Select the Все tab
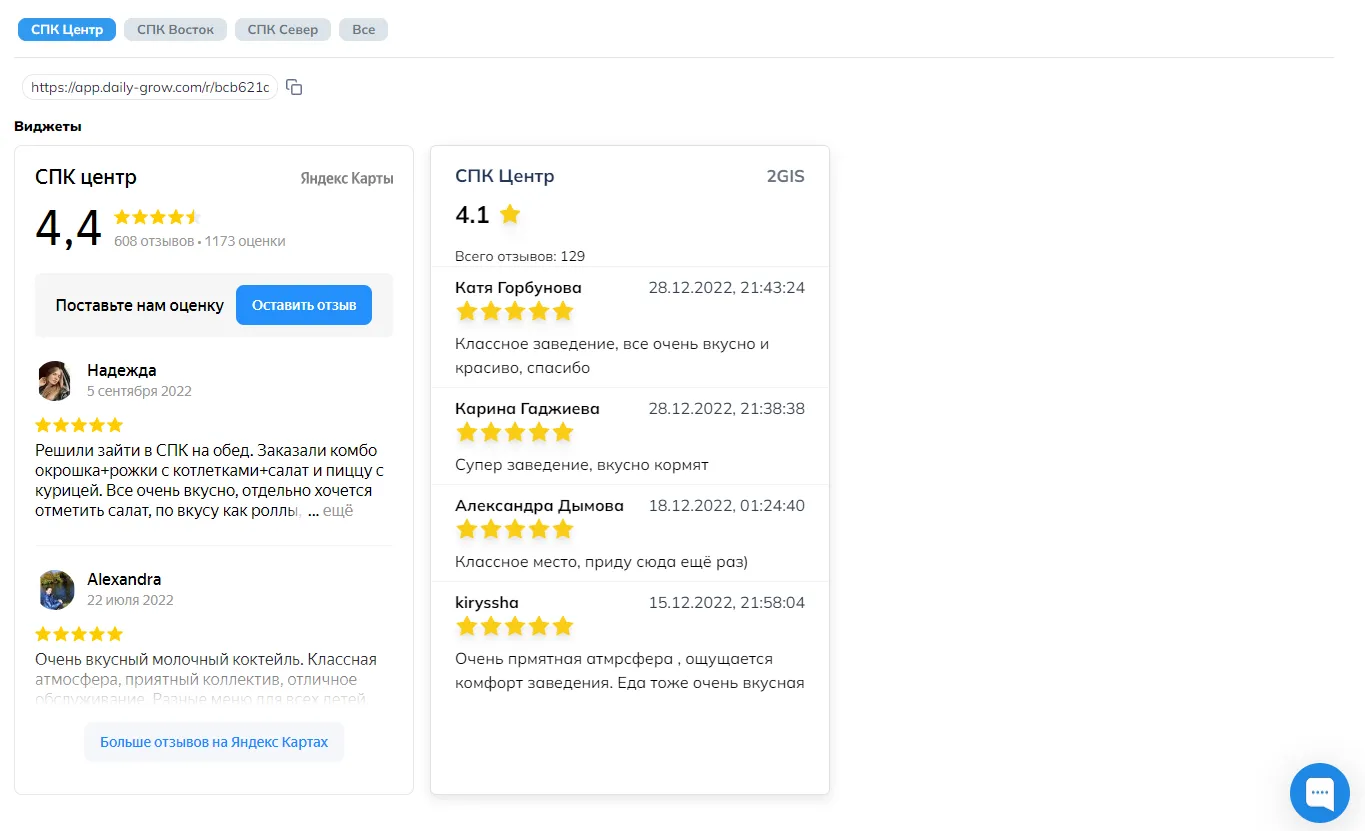 coord(364,29)
